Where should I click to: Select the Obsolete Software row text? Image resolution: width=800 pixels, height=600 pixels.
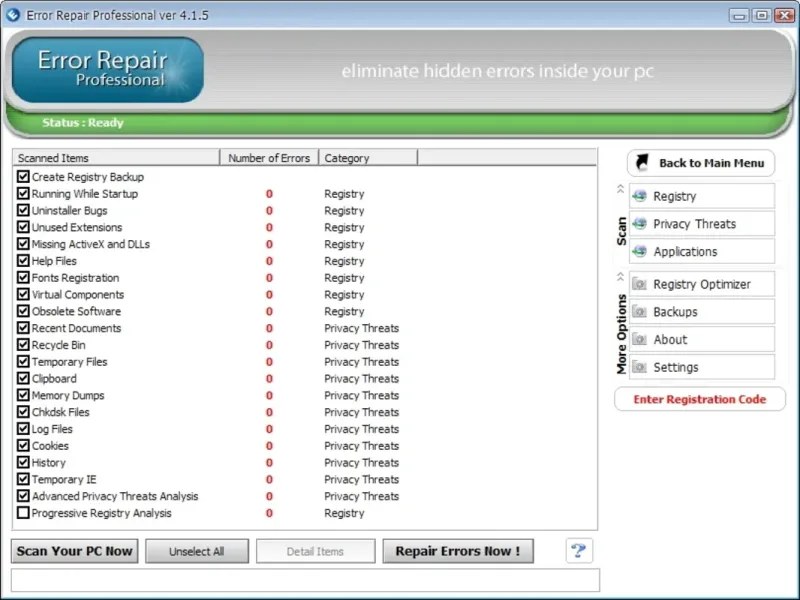click(x=77, y=311)
